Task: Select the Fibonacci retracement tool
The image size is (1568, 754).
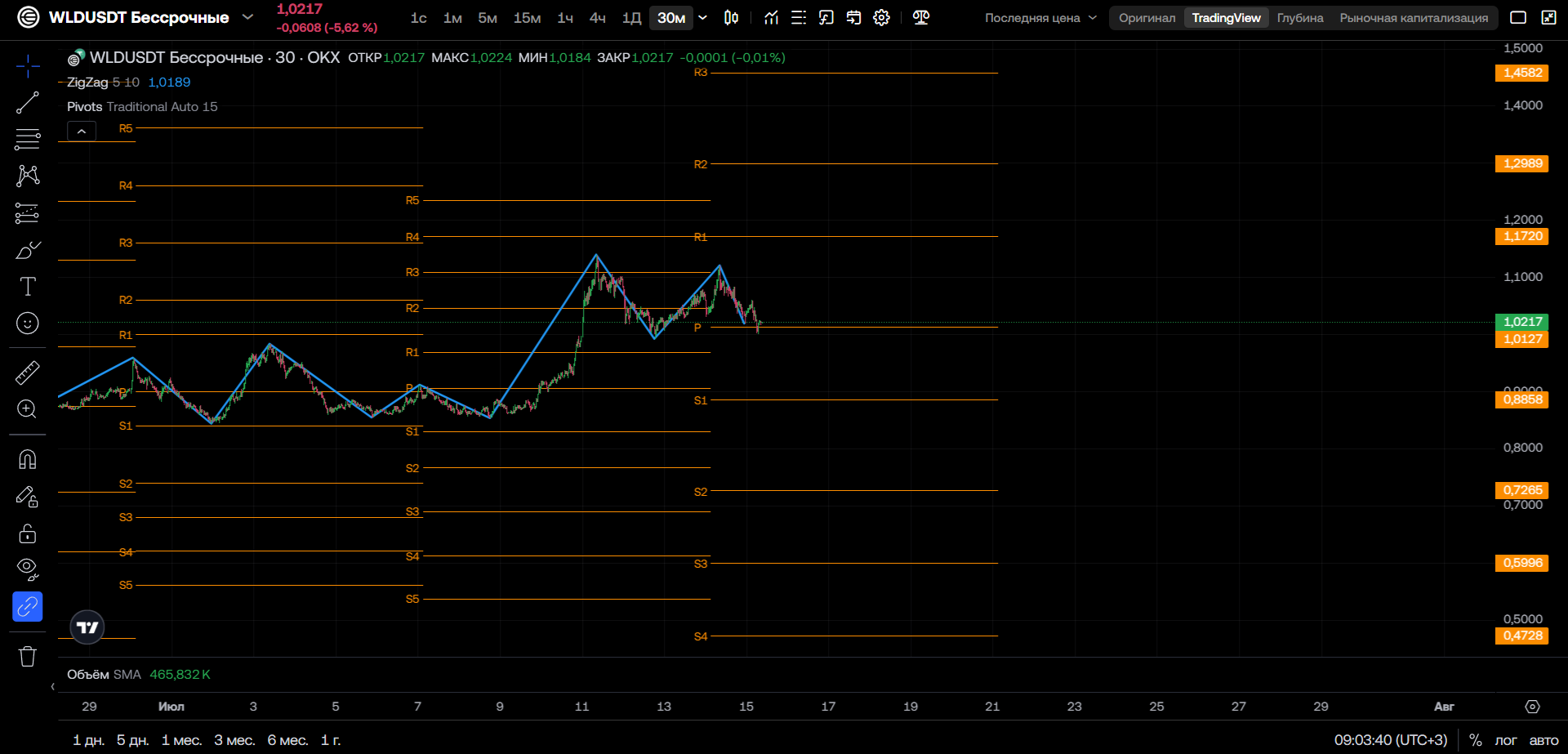Action: pos(27,140)
